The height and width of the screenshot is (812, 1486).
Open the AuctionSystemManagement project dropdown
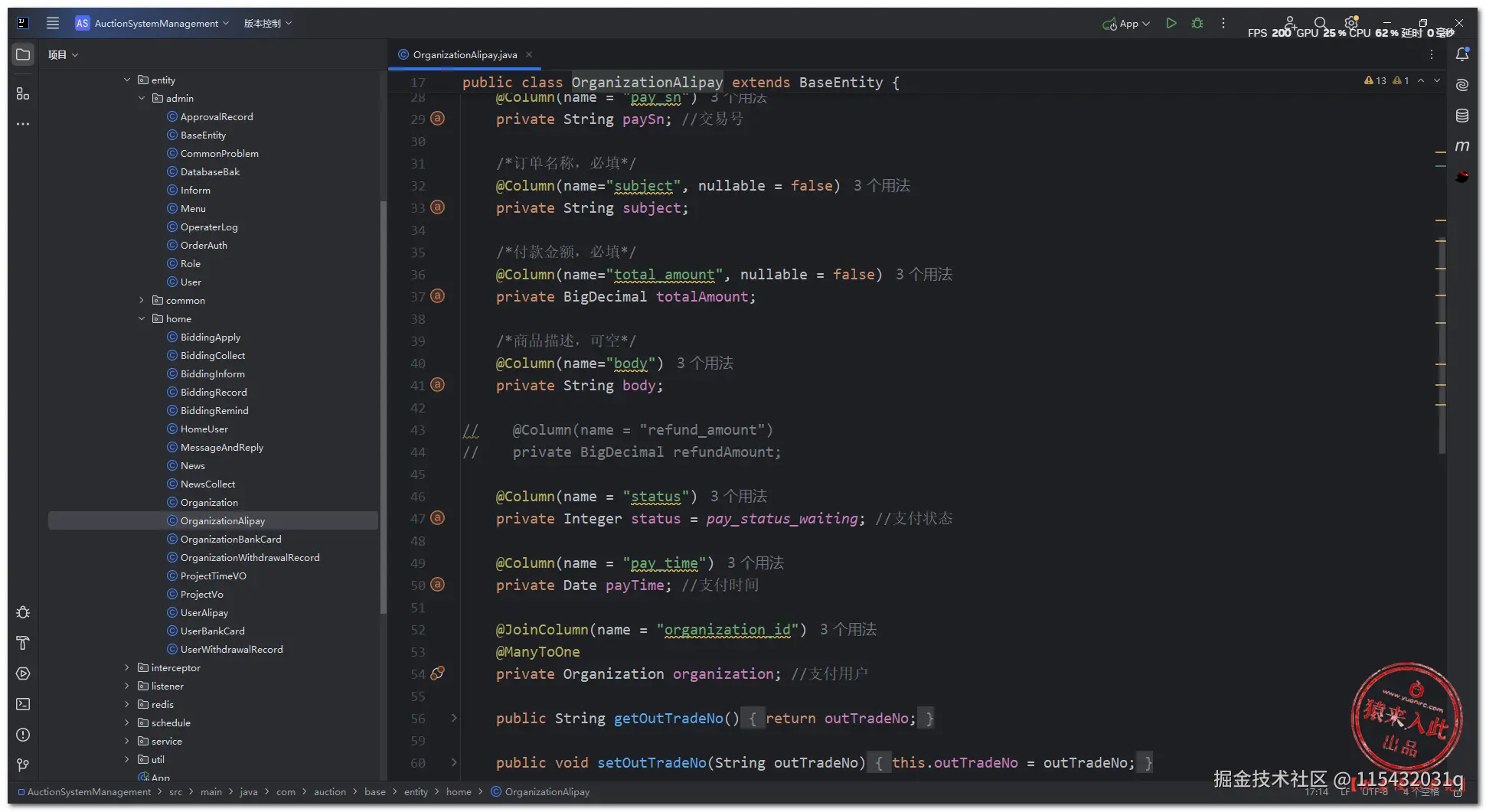coord(152,23)
